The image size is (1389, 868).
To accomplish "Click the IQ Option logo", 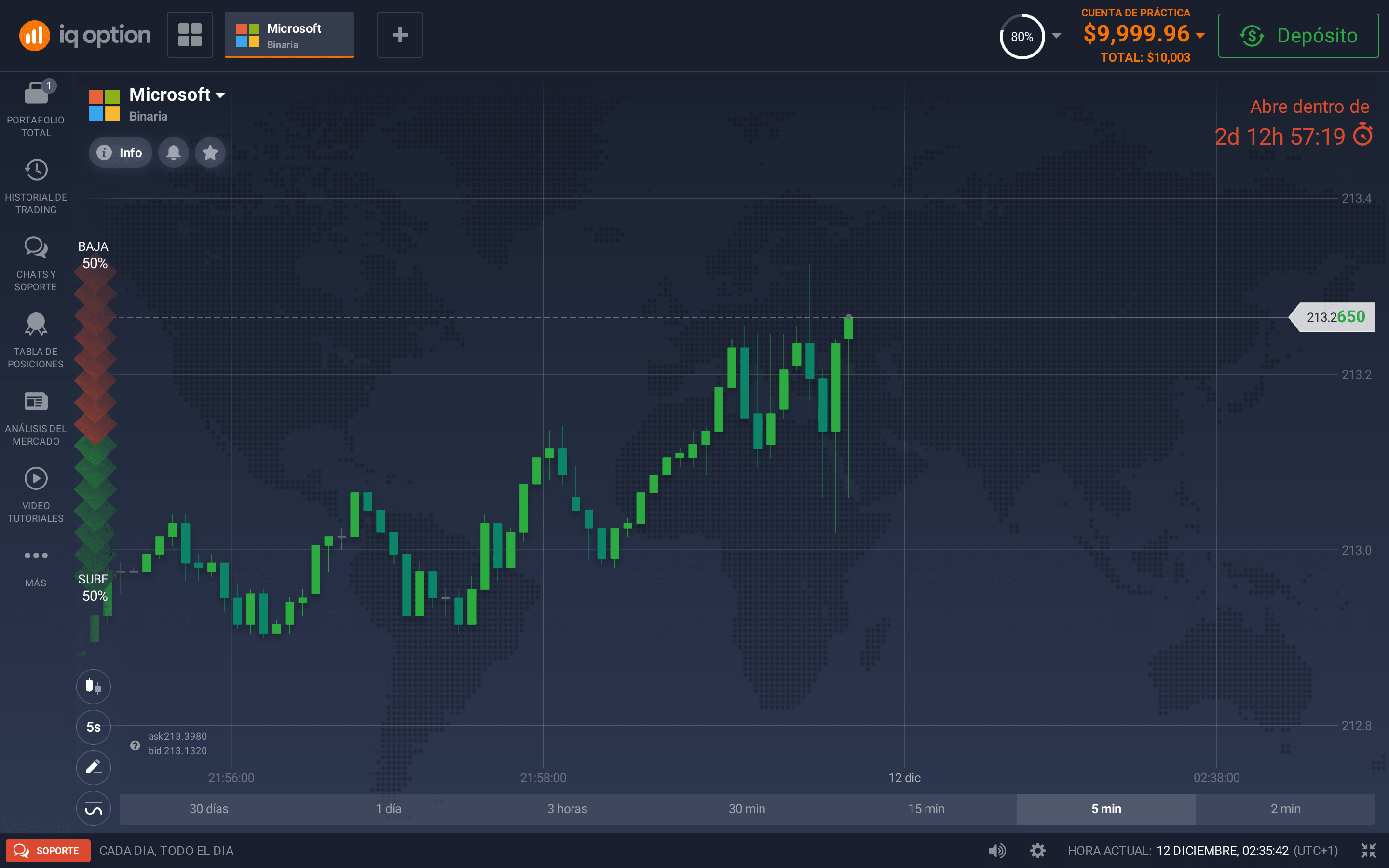I will (85, 35).
